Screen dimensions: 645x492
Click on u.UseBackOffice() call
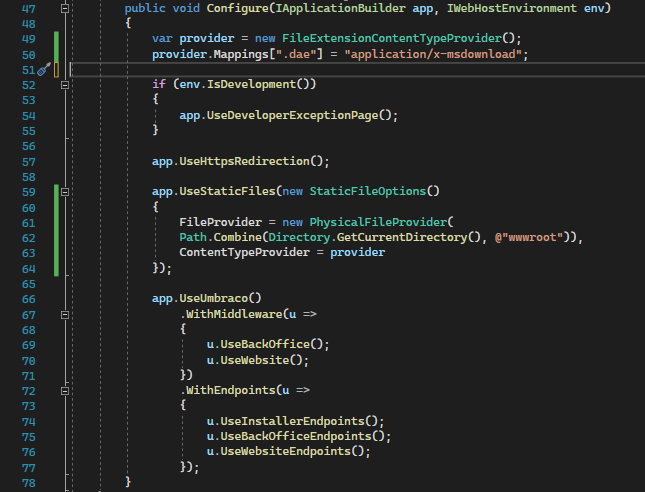tap(265, 344)
